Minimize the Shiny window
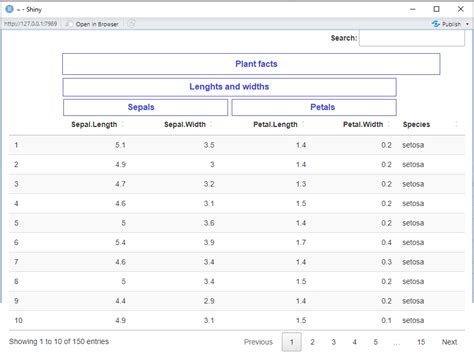474x363 pixels. pyautogui.click(x=413, y=9)
